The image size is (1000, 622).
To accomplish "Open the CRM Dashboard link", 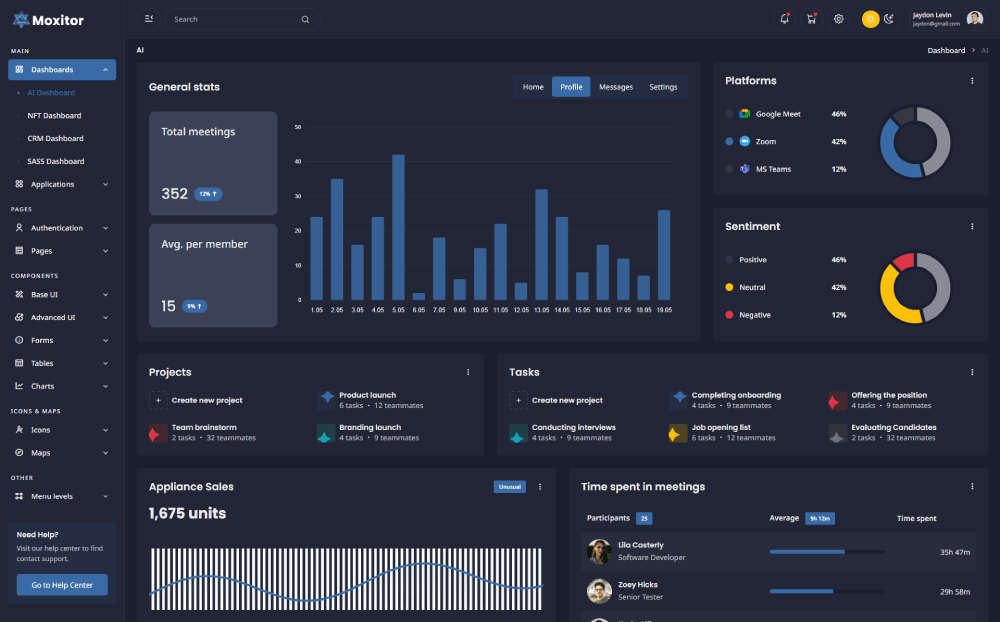I will (x=55, y=138).
